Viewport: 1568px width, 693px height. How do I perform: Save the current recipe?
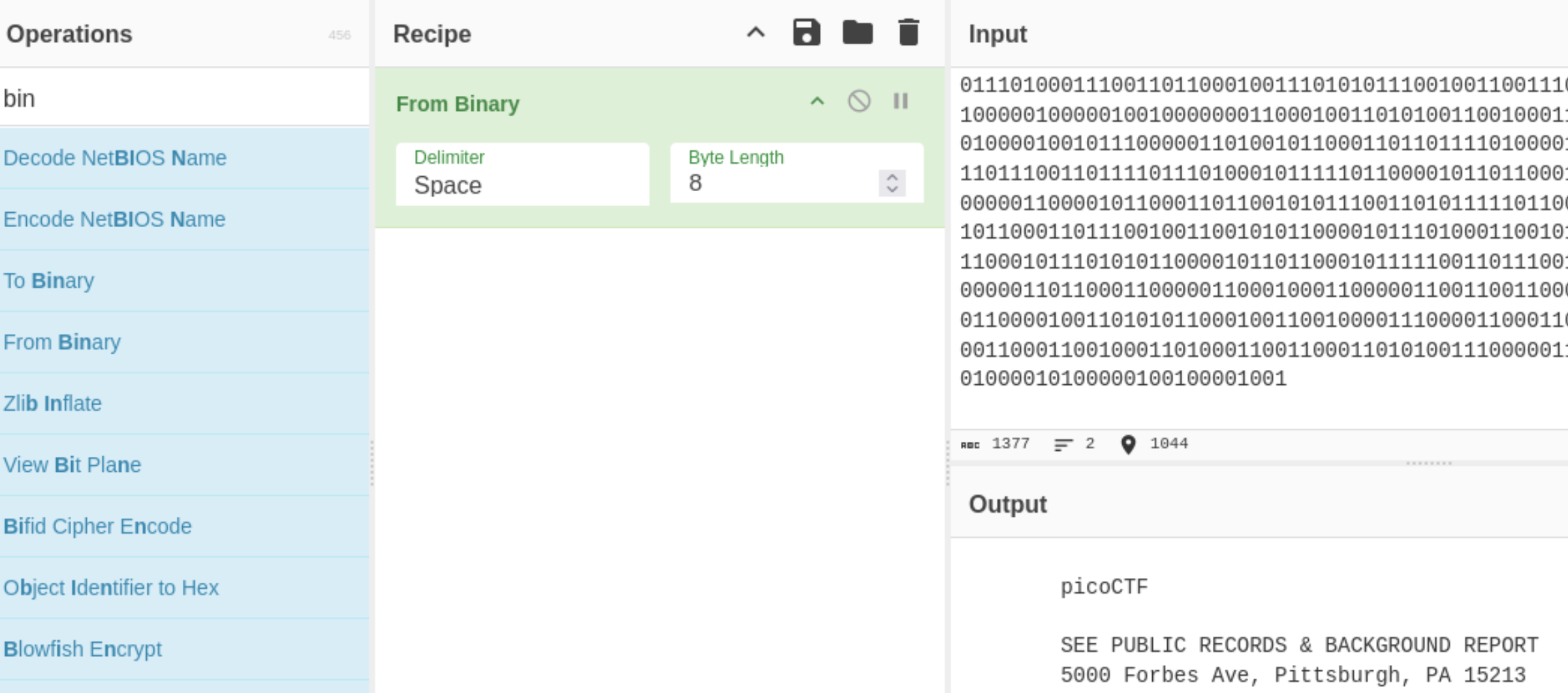tap(806, 33)
